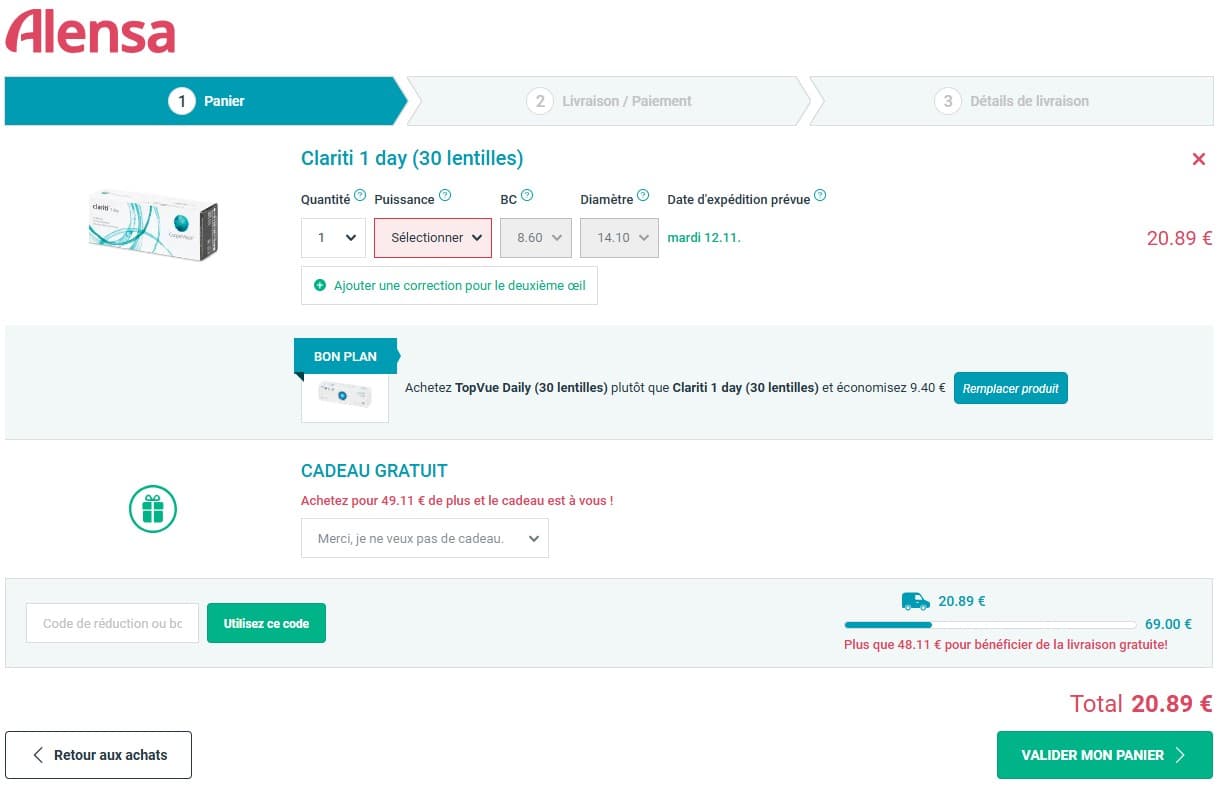
Task: Click help icon beside Diamètre label
Action: point(643,196)
